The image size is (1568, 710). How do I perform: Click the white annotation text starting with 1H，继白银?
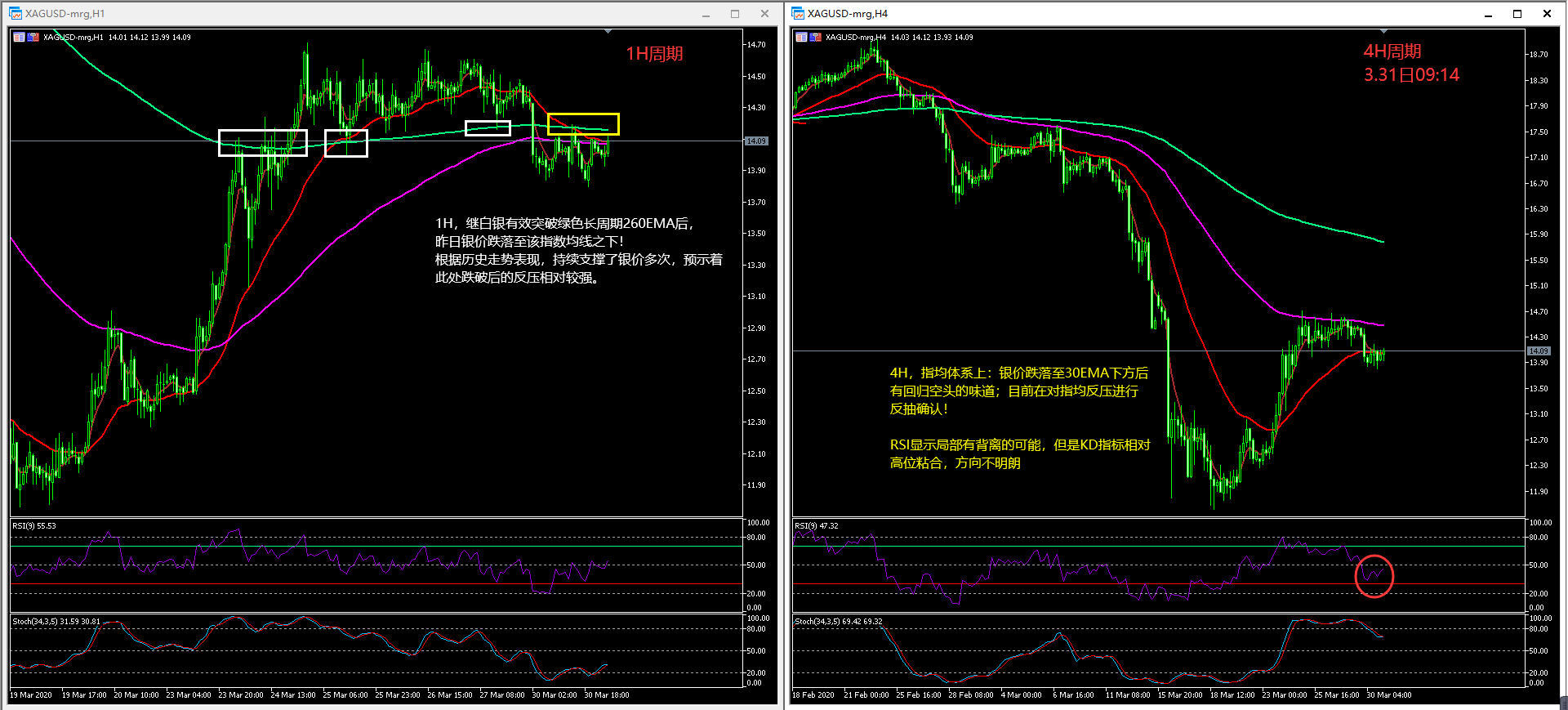tap(578, 251)
